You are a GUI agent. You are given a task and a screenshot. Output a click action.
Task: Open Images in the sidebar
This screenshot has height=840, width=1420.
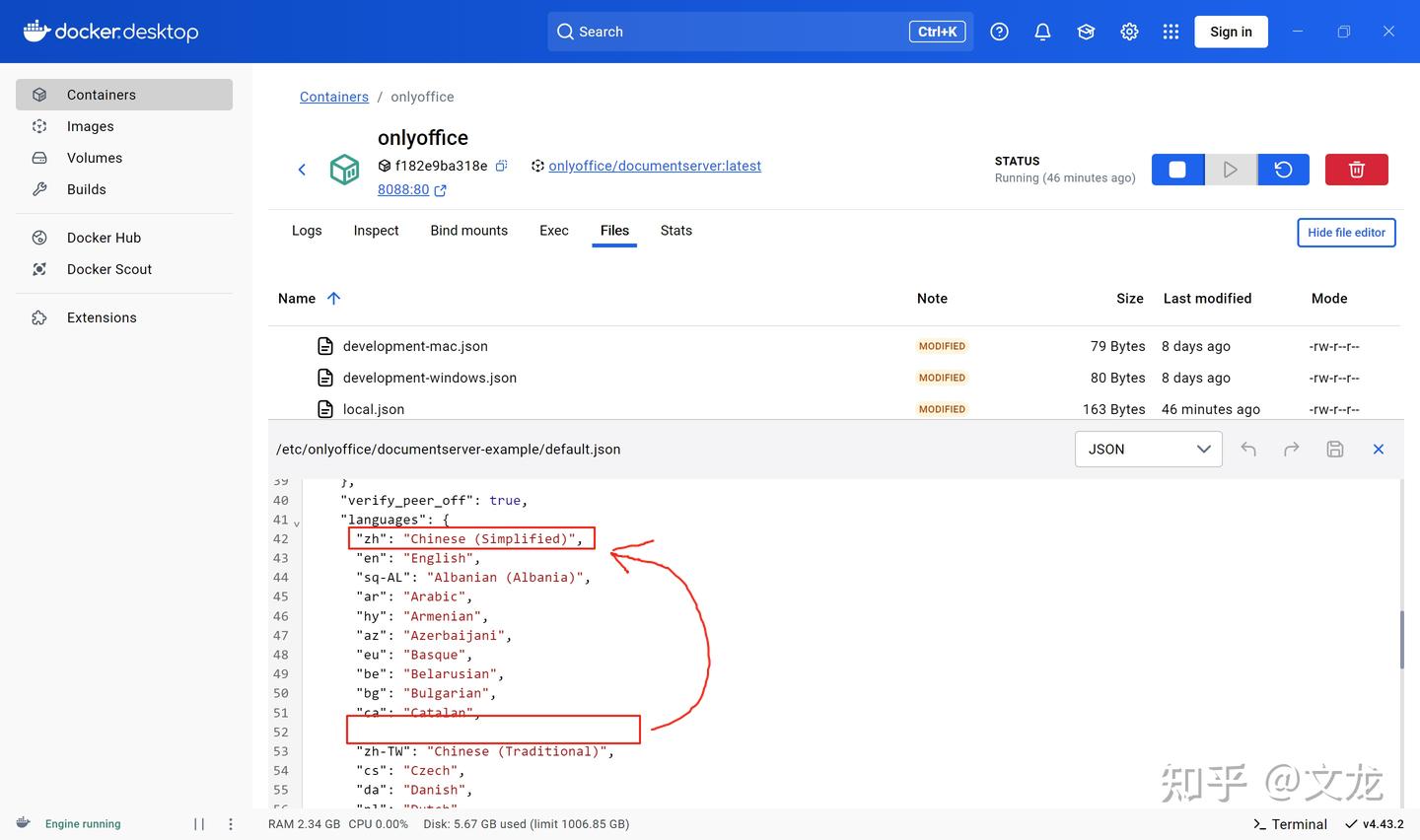coord(124,126)
